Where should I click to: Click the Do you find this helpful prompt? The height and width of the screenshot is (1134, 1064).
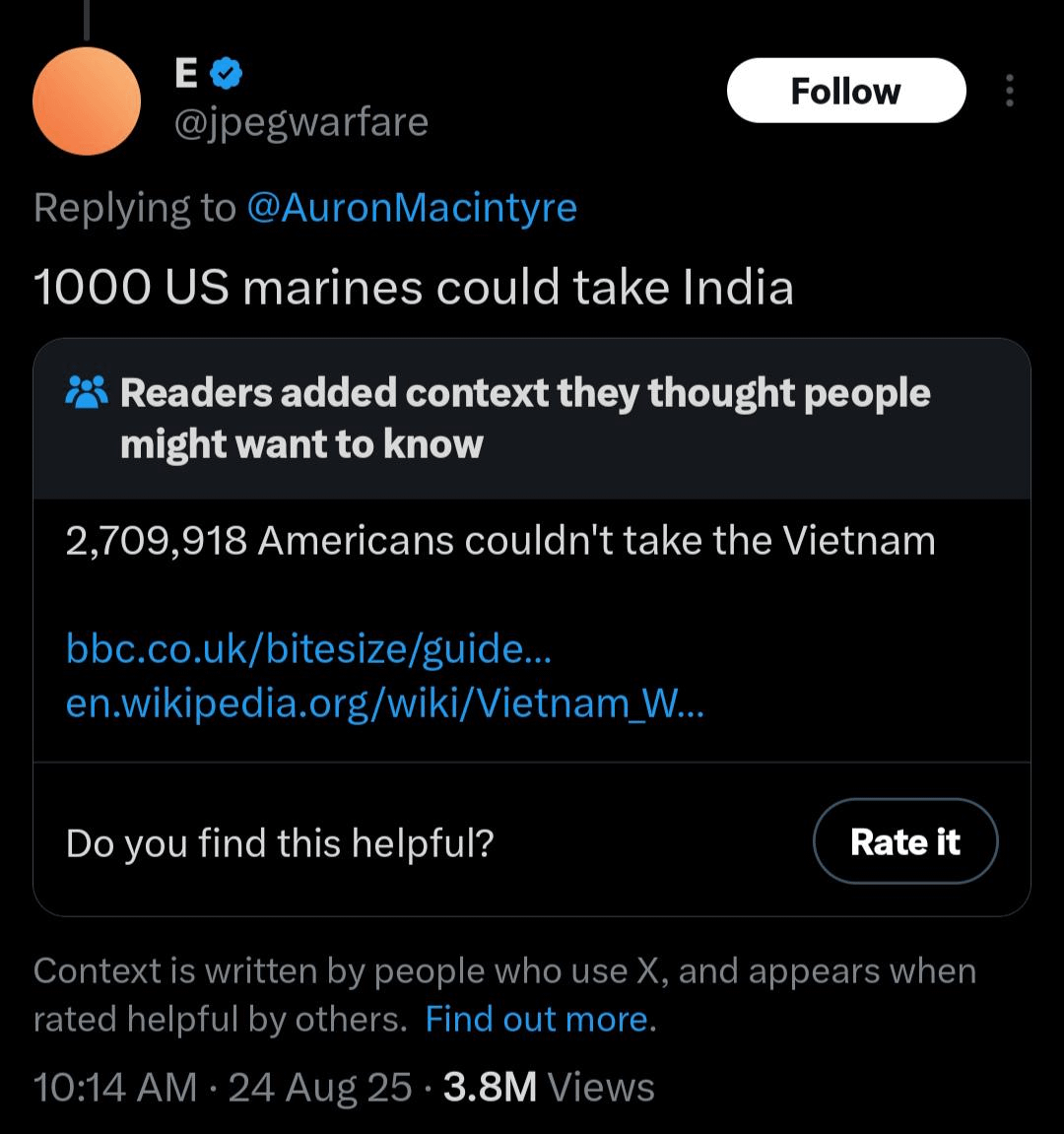280,842
